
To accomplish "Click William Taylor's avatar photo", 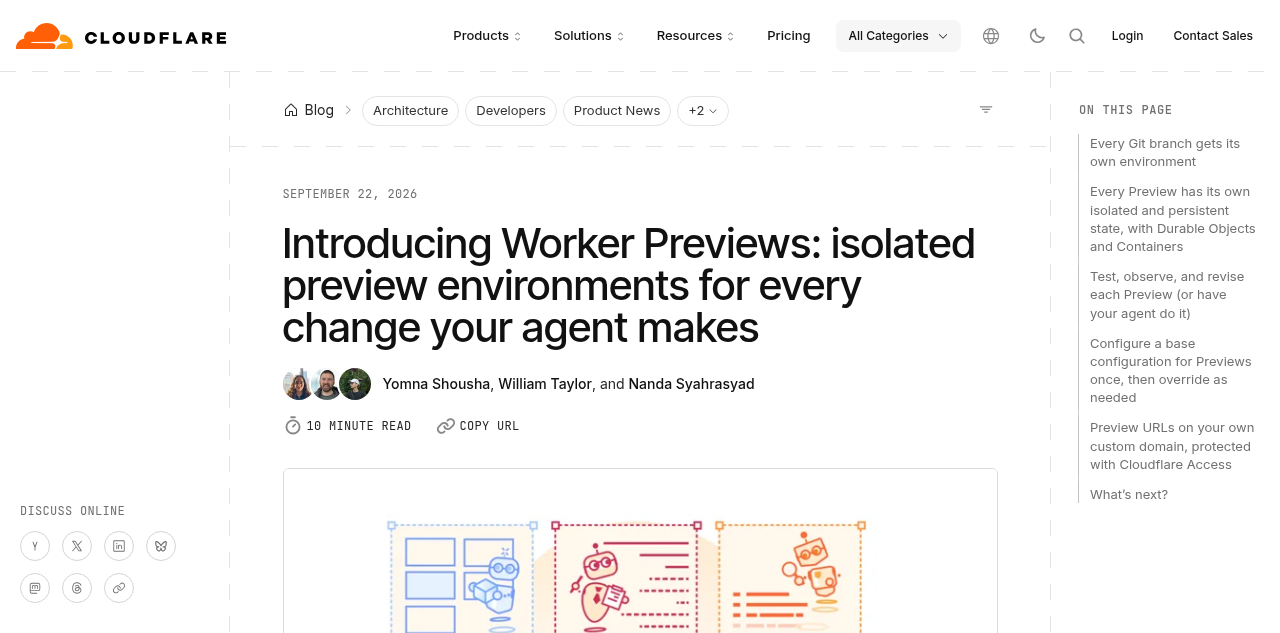I will coord(326,384).
